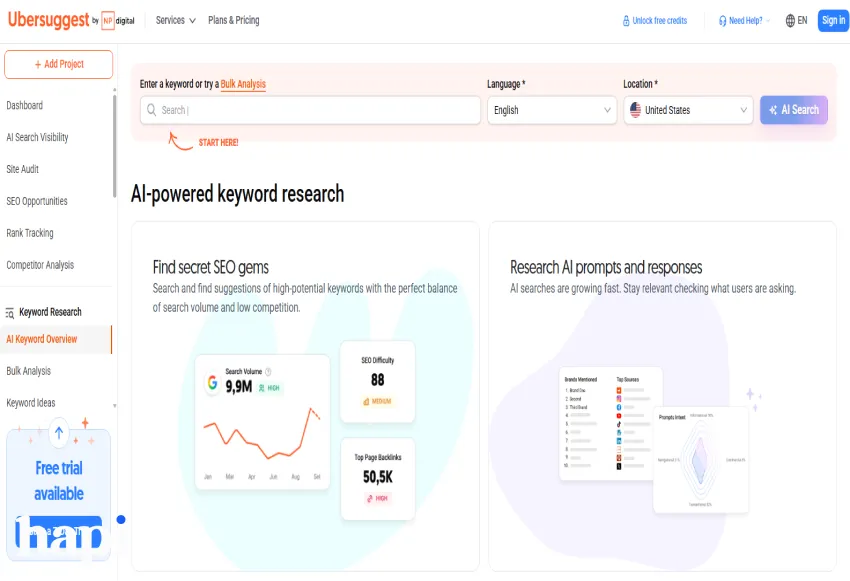The height and width of the screenshot is (581, 850).
Task: Click the Ubersuggest logo
Action: [48, 20]
